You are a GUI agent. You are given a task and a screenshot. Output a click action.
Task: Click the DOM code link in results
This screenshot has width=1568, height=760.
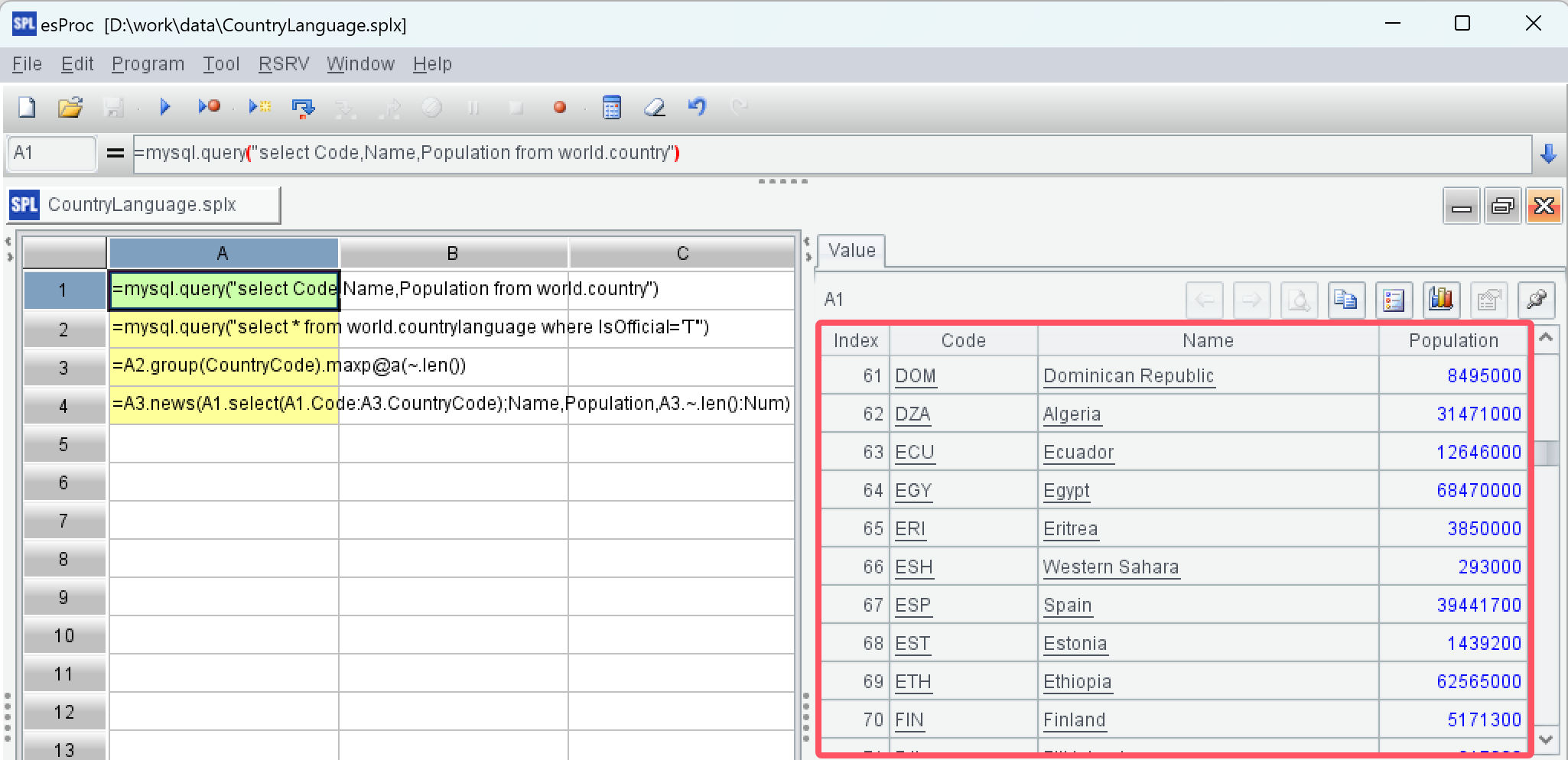coord(916,376)
